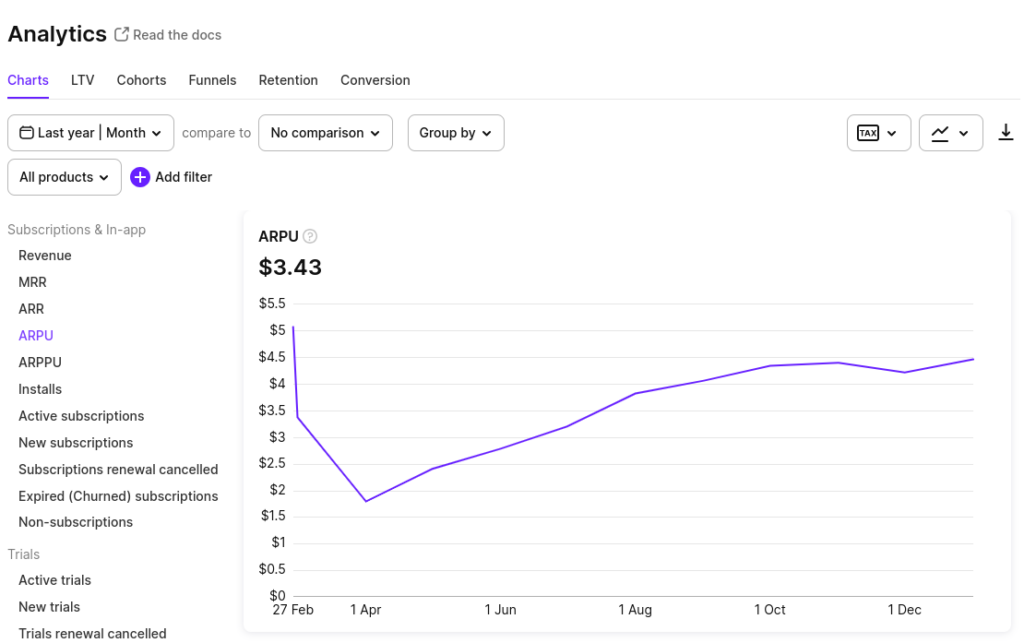The height and width of the screenshot is (643, 1024).
Task: Select the MRR chart in sidebar
Action: tap(32, 282)
